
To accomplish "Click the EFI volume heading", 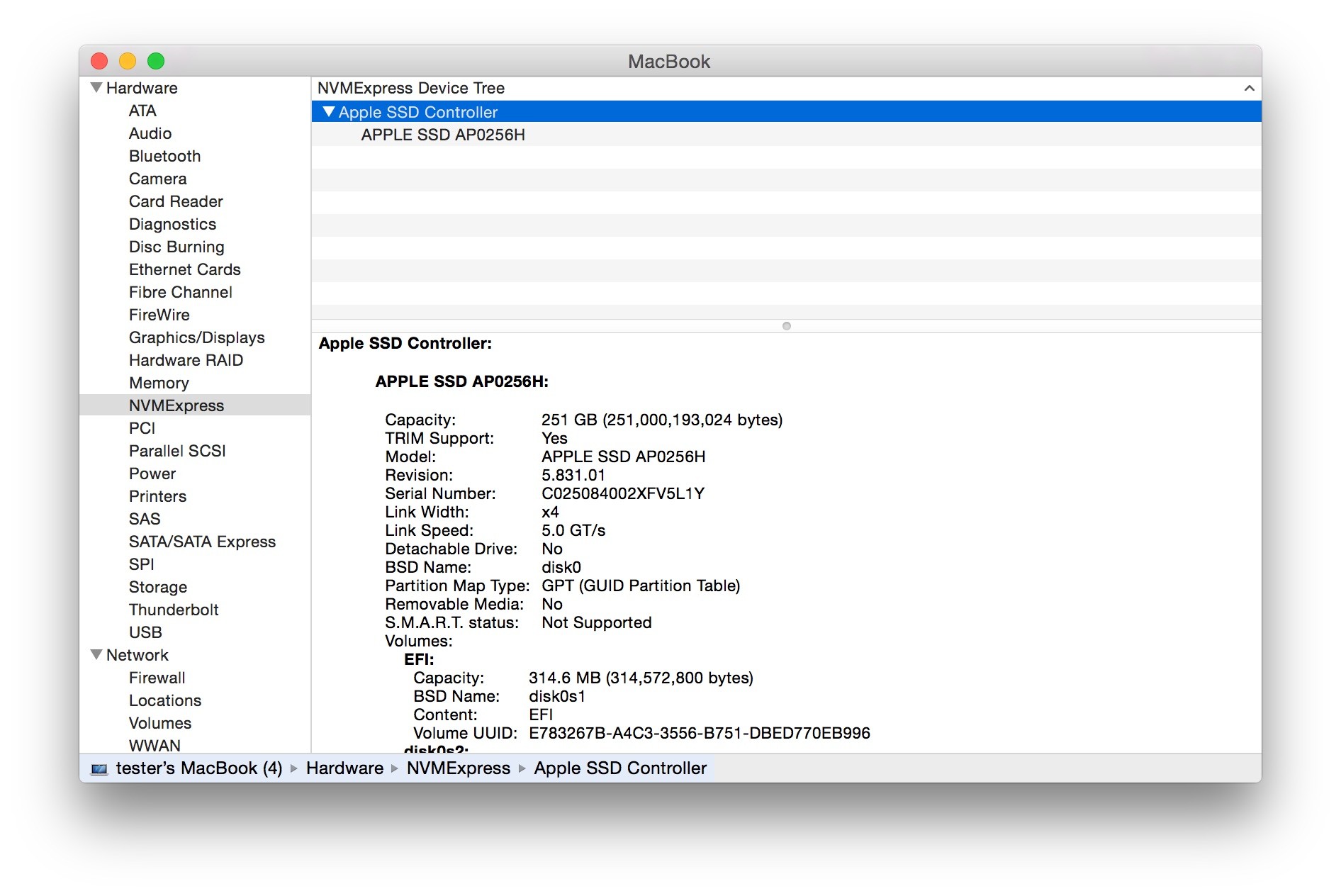I will click(419, 659).
